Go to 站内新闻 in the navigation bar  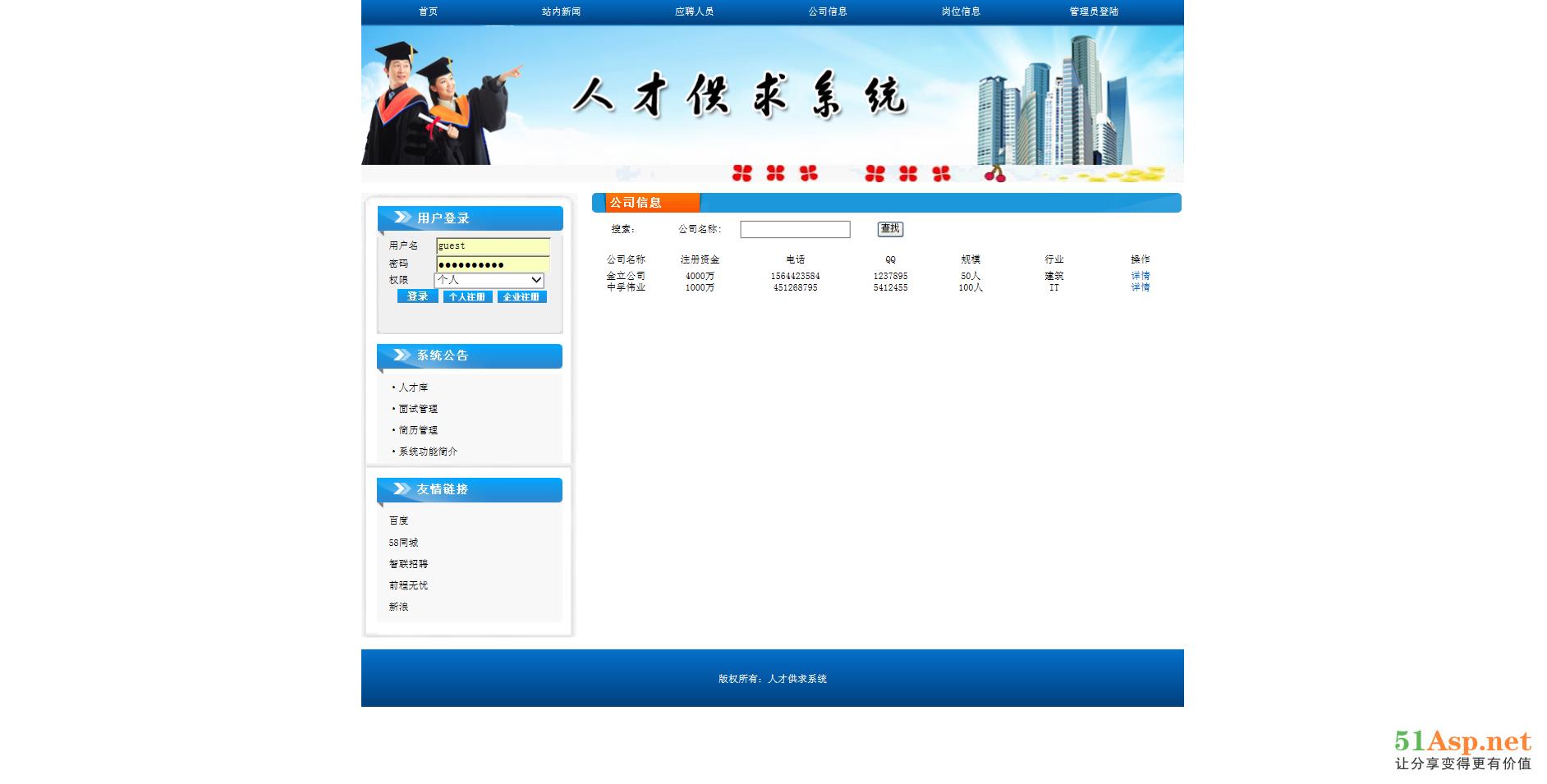pyautogui.click(x=561, y=11)
